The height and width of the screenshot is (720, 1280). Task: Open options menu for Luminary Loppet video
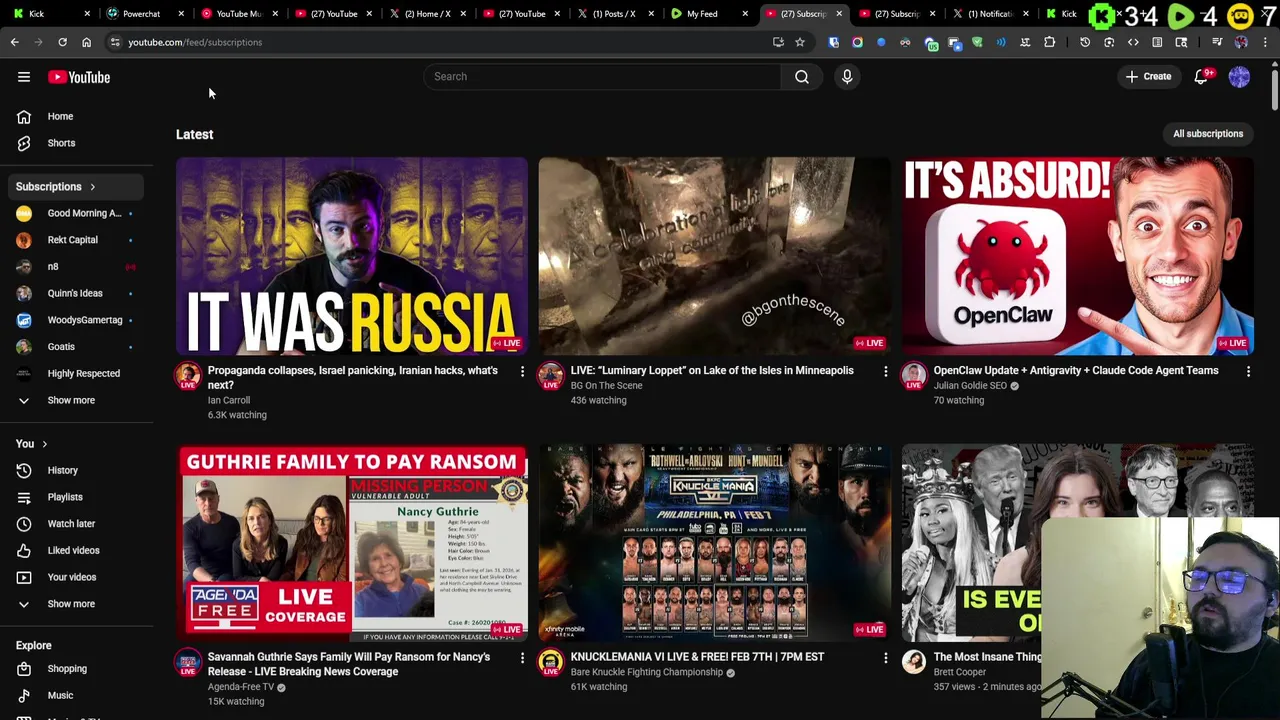pos(885,372)
